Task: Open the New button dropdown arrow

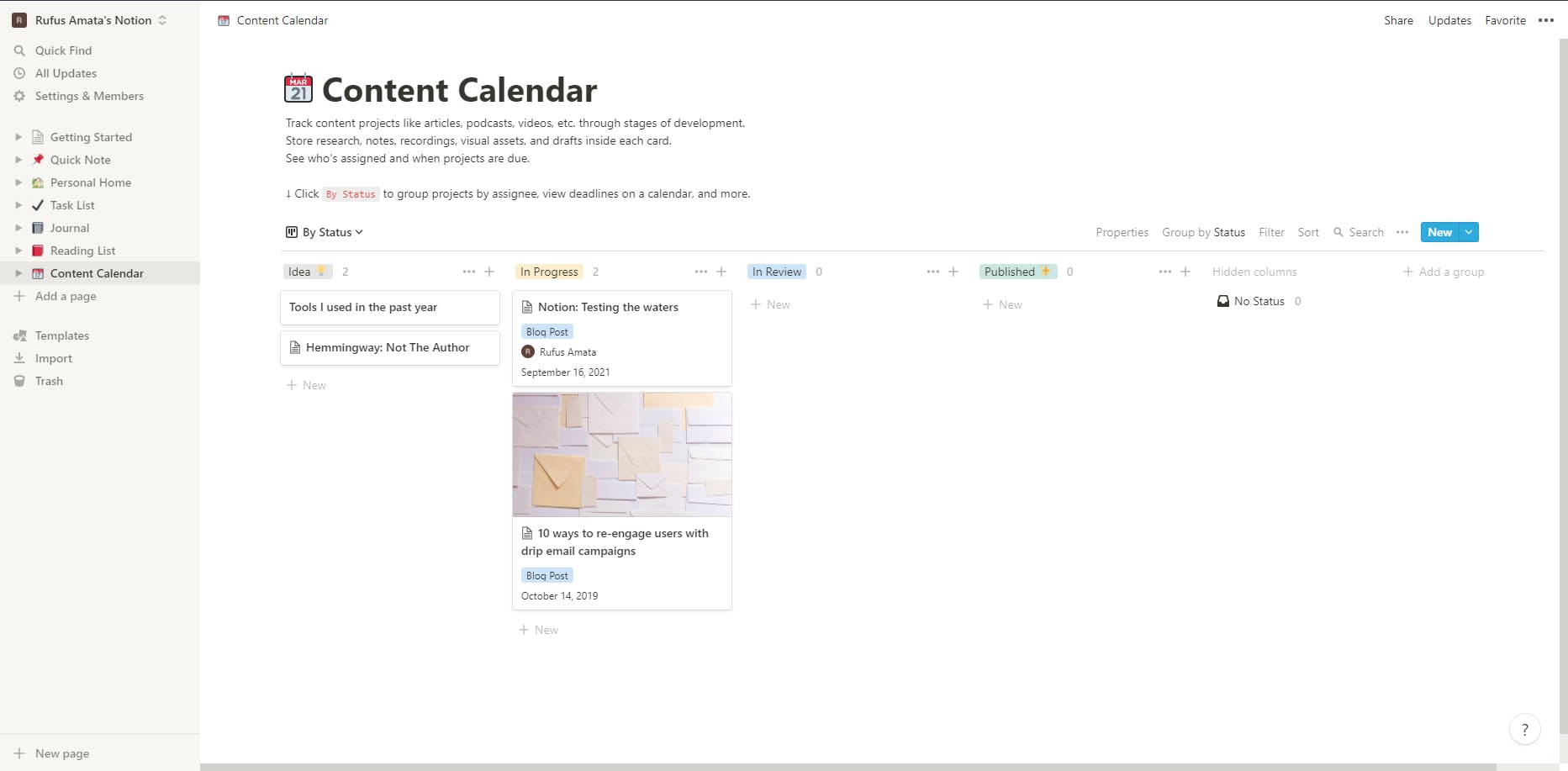Action: (x=1469, y=232)
